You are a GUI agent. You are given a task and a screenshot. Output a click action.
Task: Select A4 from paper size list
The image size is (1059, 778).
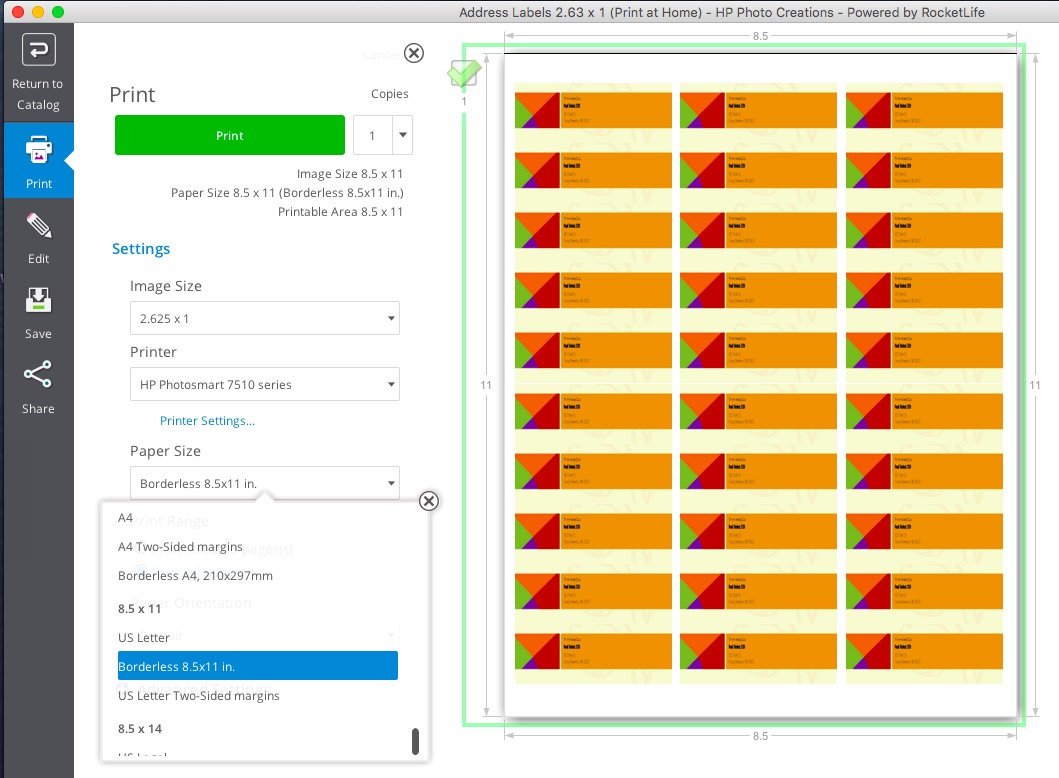point(126,518)
